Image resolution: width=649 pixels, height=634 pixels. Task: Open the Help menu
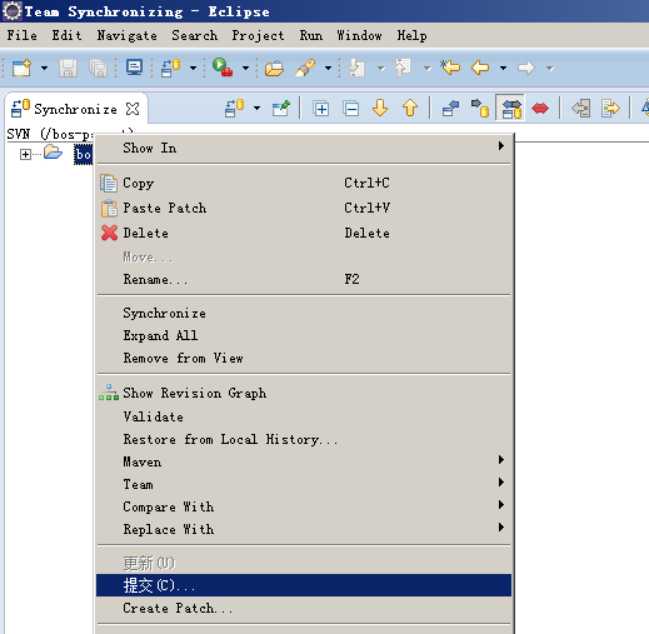[x=412, y=36]
